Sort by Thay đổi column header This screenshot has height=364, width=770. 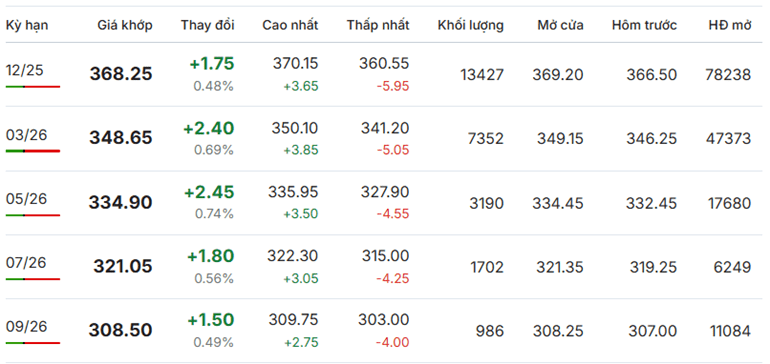tap(207, 26)
